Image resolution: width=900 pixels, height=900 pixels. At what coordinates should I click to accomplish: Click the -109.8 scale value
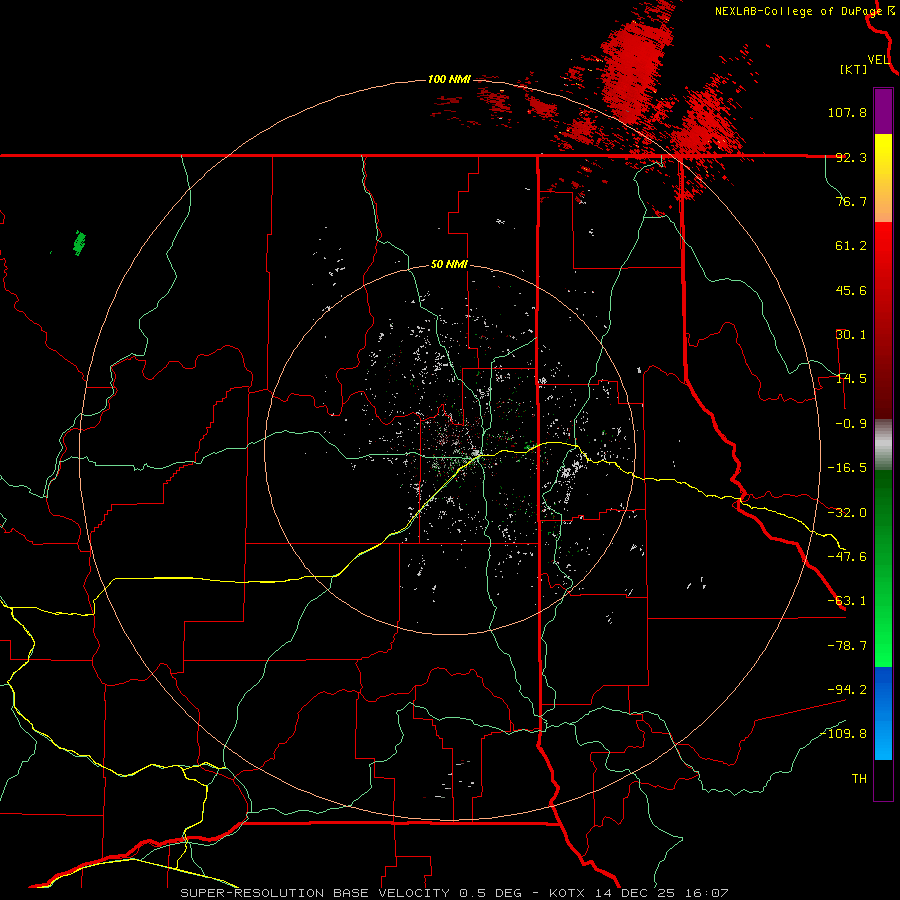[844, 734]
